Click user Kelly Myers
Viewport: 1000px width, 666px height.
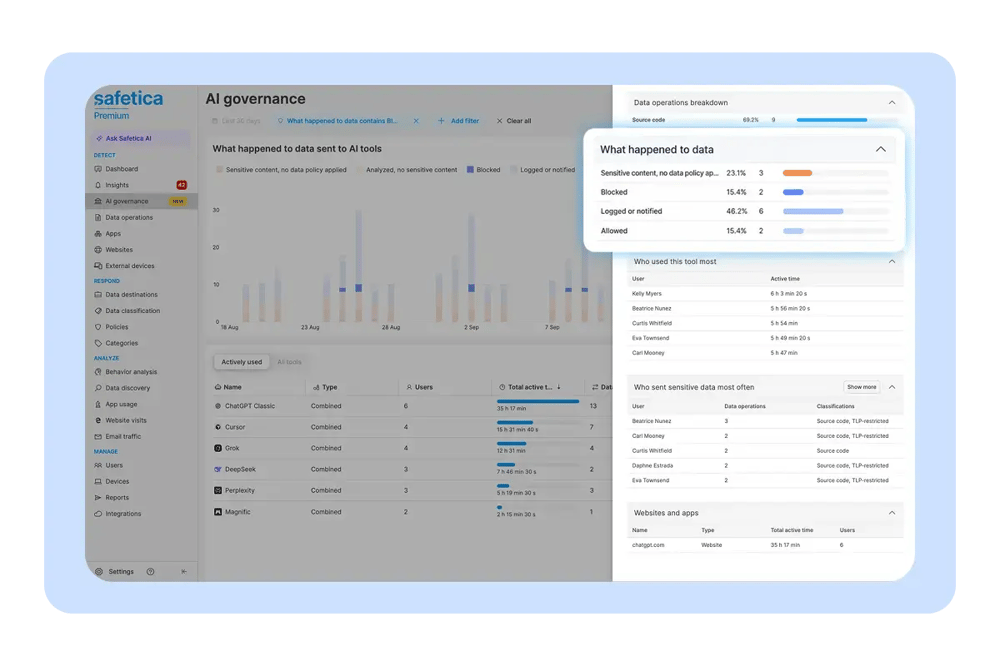[x=647, y=293]
